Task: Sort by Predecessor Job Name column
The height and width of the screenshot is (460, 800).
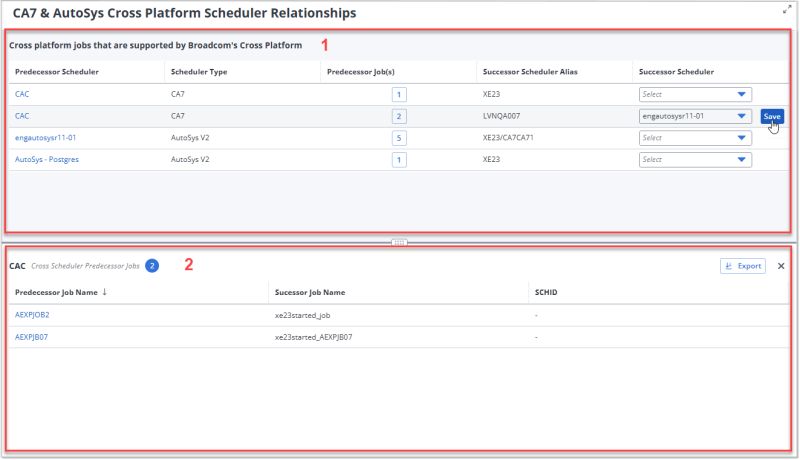Action: [56, 292]
